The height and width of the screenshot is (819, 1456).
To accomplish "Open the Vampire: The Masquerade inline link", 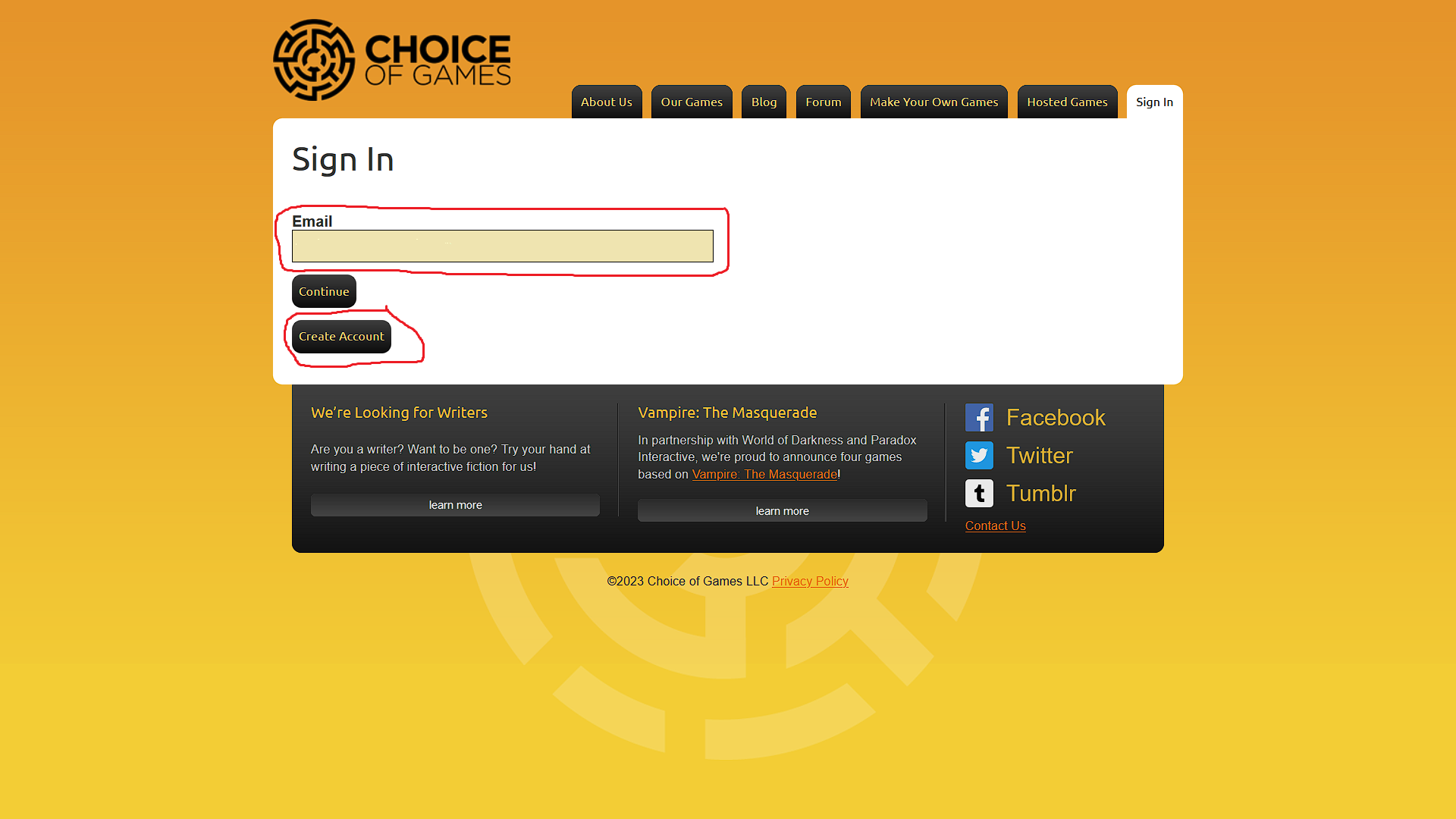I will point(764,474).
